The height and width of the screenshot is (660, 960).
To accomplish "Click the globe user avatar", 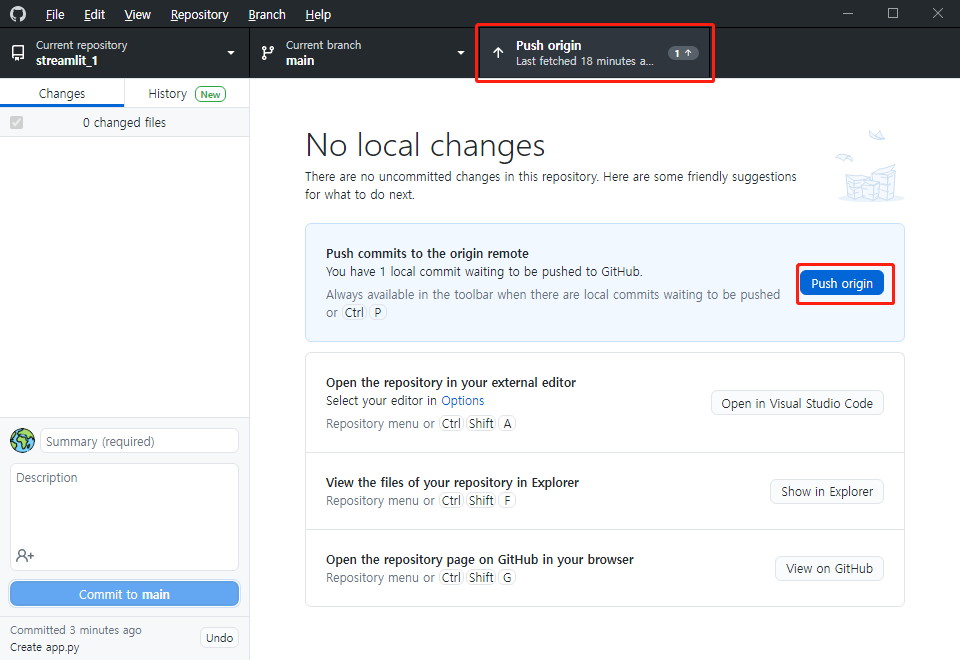I will pos(23,441).
